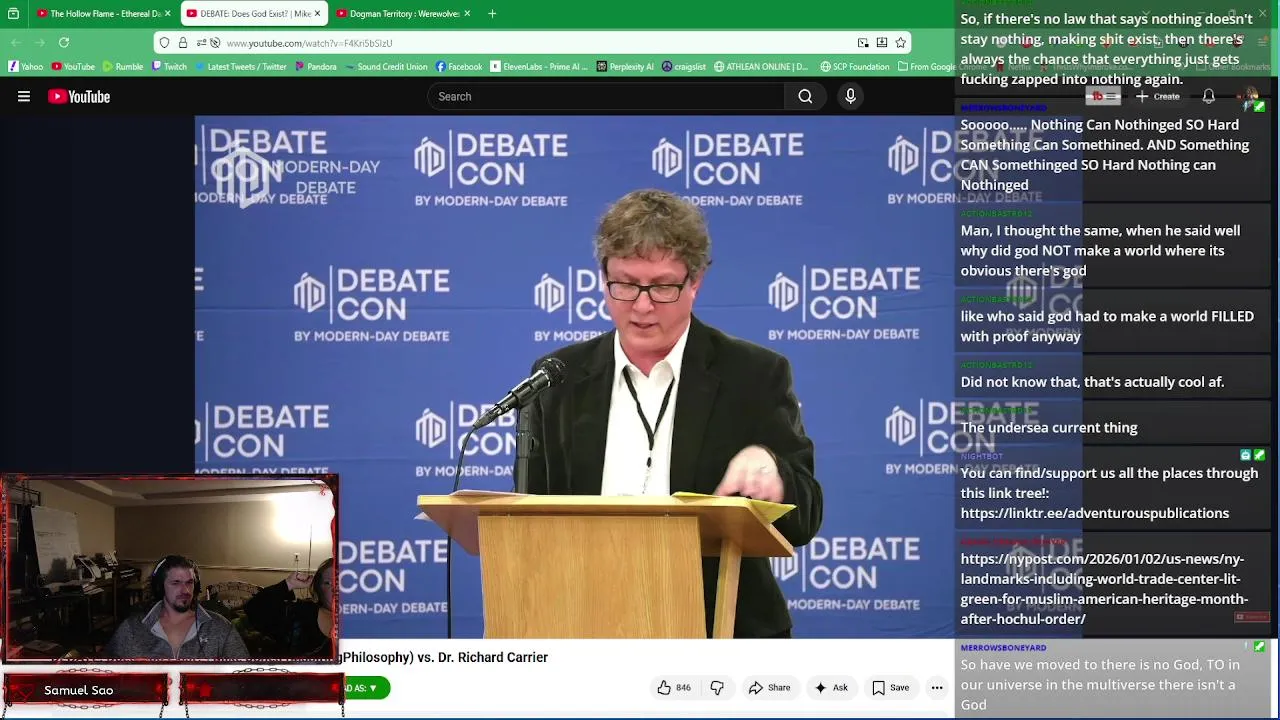The image size is (1280, 720).
Task: Open the YouTube notifications bell
Action: pyautogui.click(x=1208, y=97)
